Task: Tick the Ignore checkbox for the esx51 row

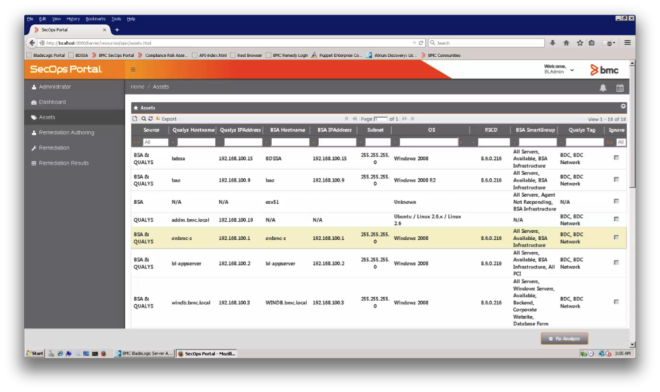Action: [616, 202]
